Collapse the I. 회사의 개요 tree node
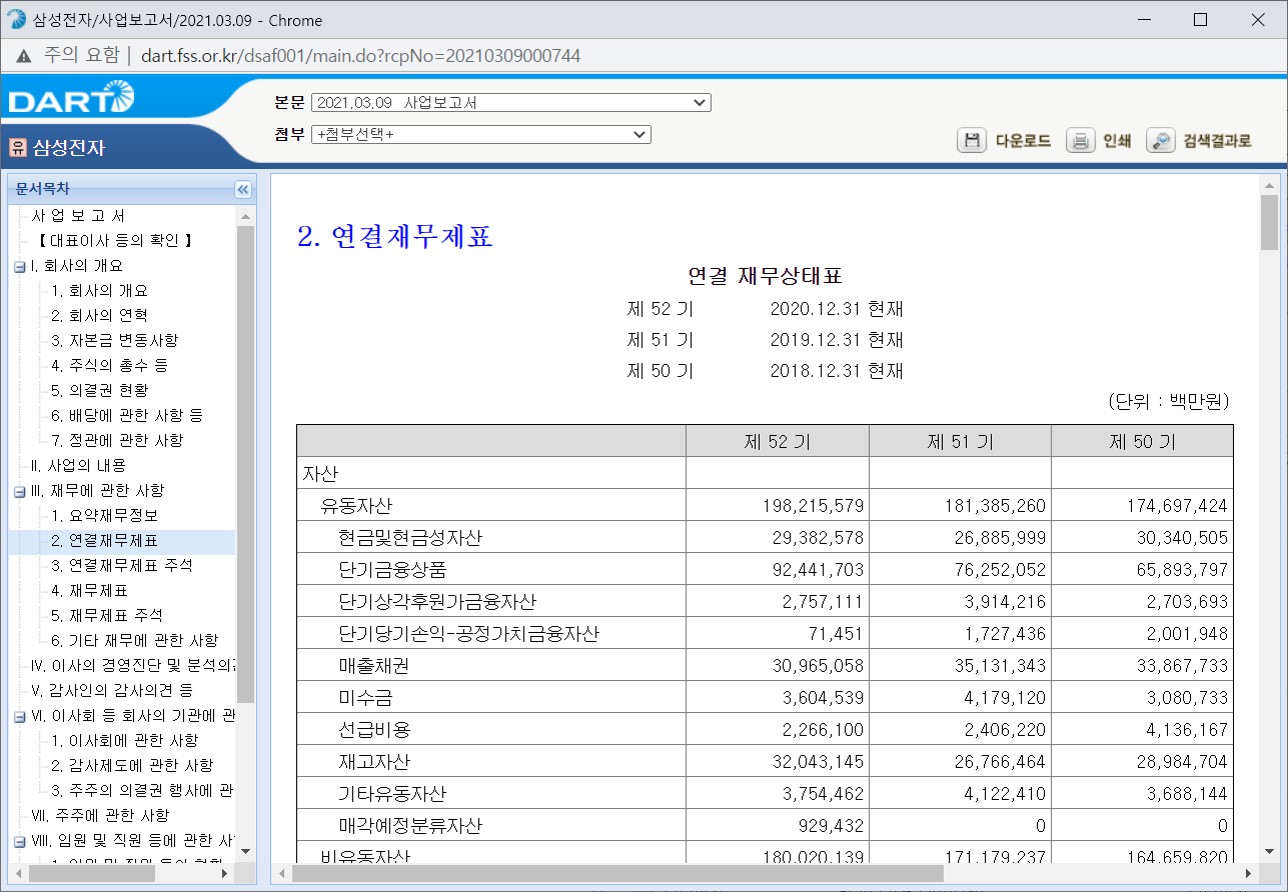The height and width of the screenshot is (892, 1288). pos(19,266)
